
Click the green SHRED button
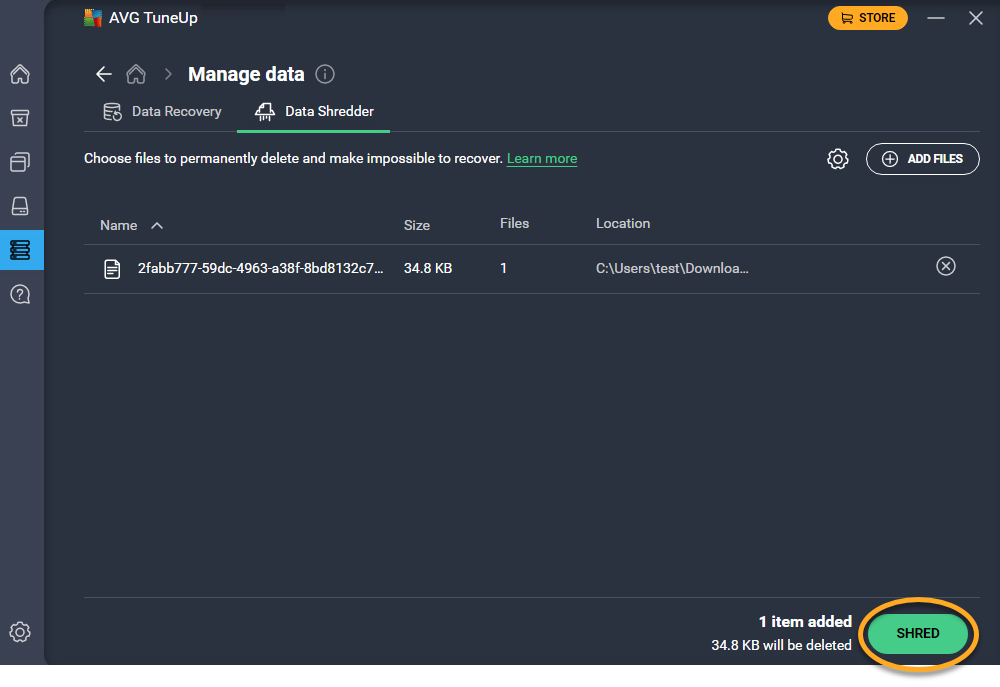click(917, 633)
